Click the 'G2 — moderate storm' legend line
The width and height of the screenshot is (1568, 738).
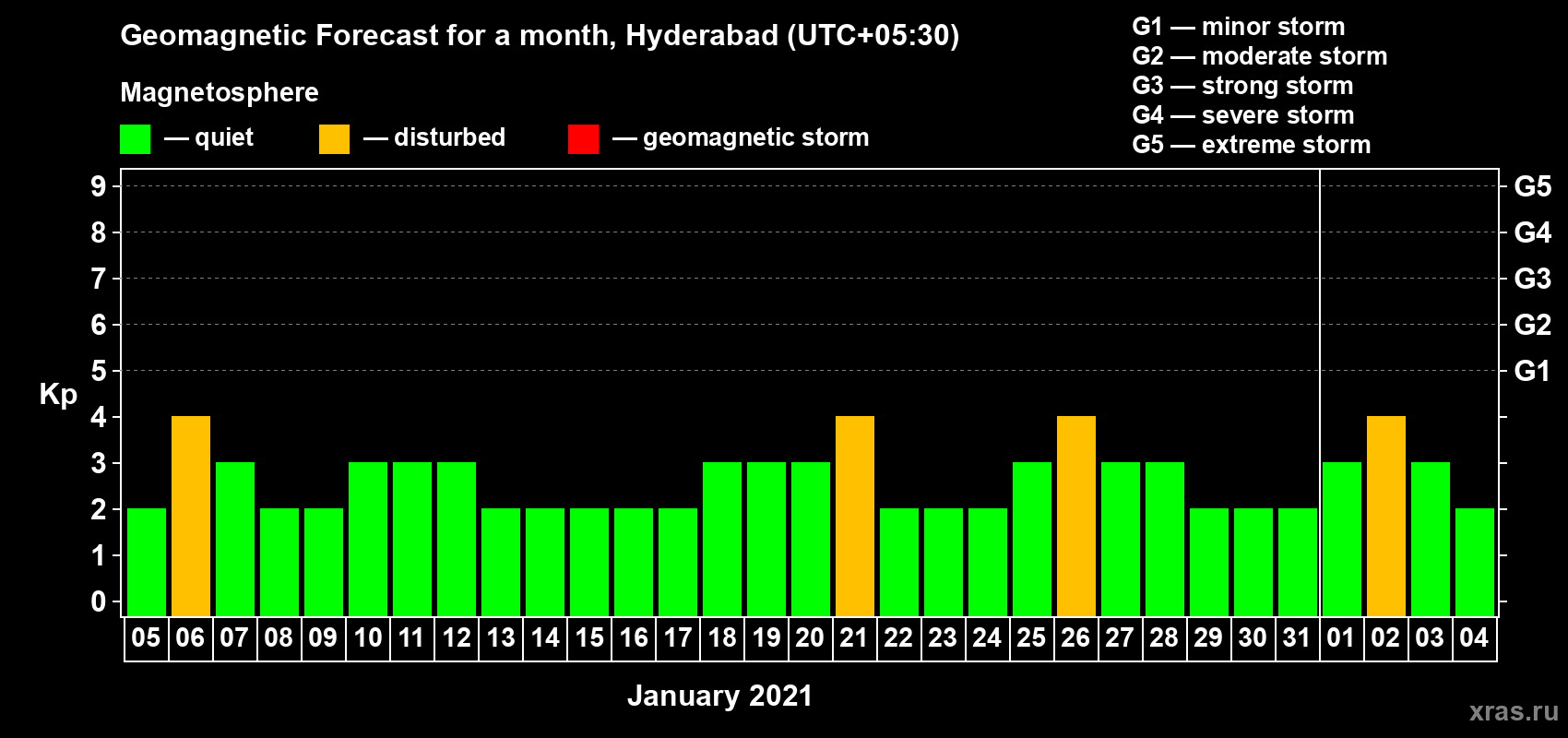1260,56
